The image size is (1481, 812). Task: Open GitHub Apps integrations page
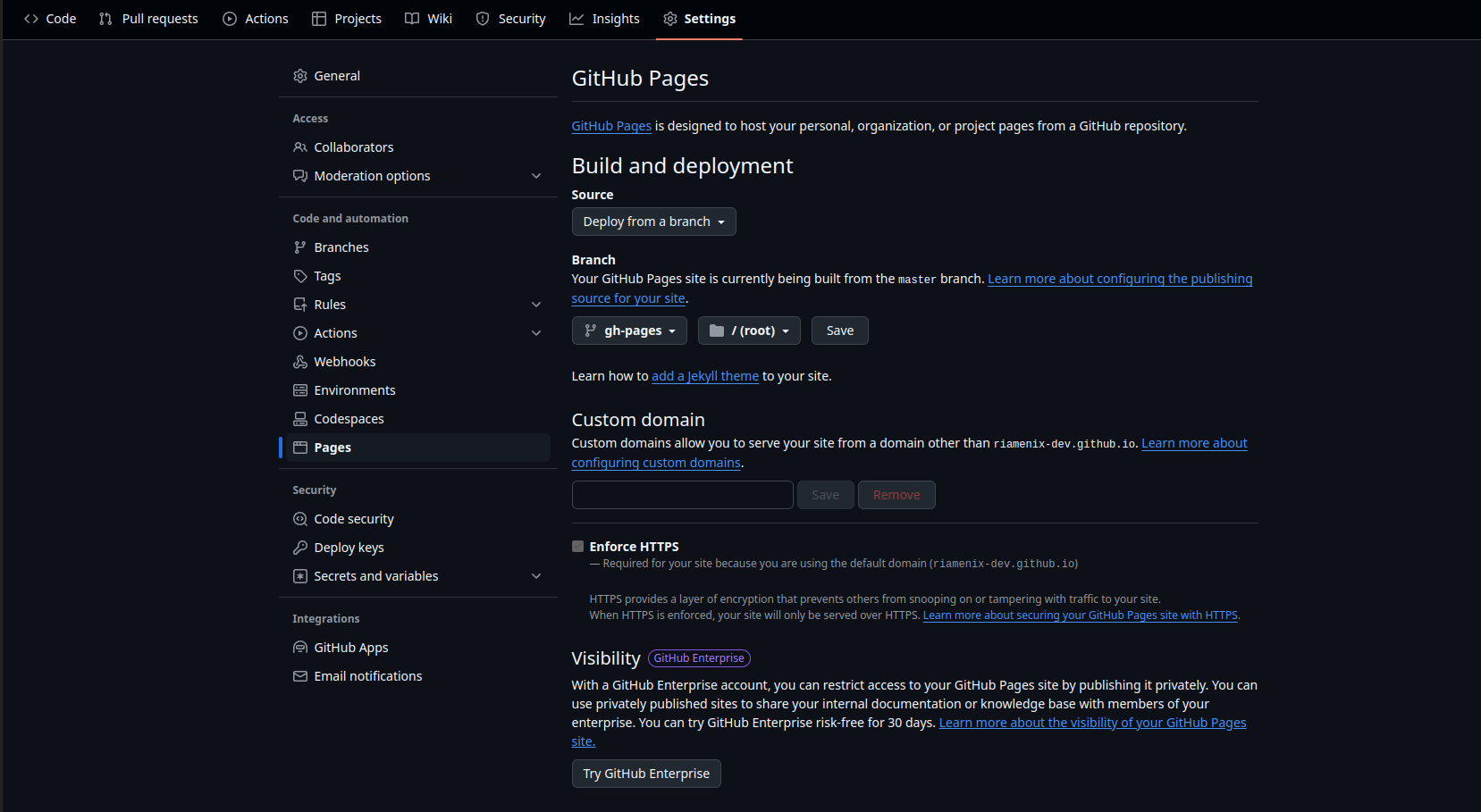click(418, 648)
